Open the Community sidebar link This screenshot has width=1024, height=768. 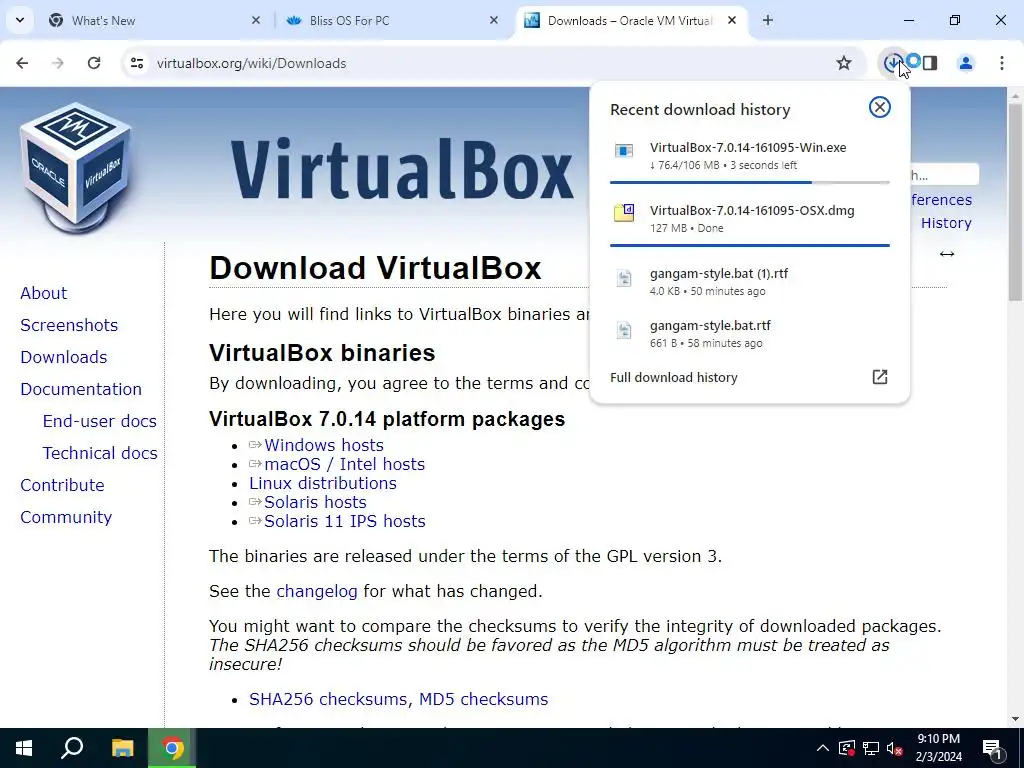(66, 517)
